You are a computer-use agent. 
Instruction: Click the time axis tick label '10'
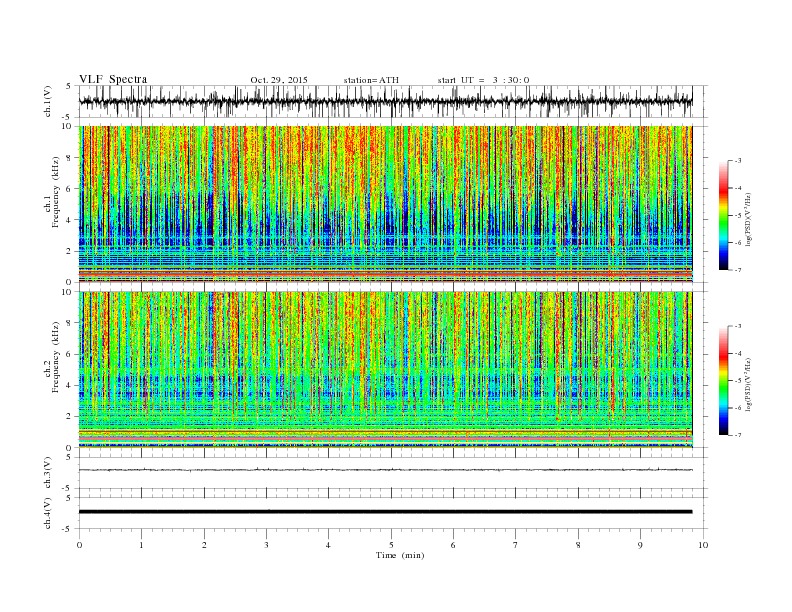[703, 545]
